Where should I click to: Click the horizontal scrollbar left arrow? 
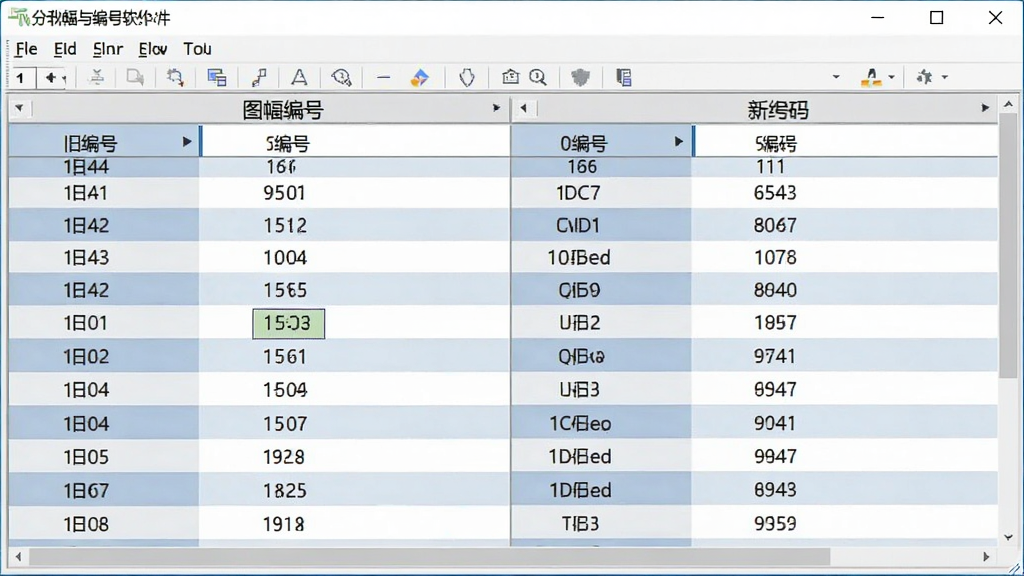(18, 557)
